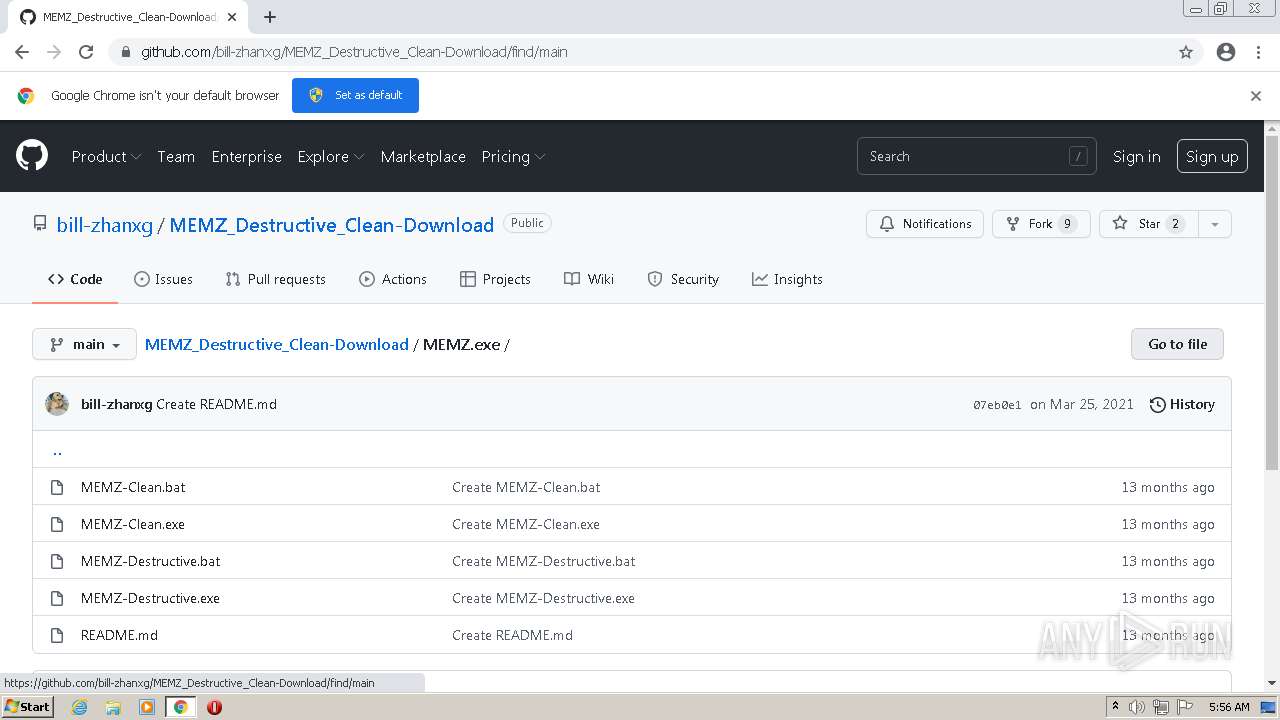
Task: Open the Actions tab
Action: pyautogui.click(x=392, y=279)
